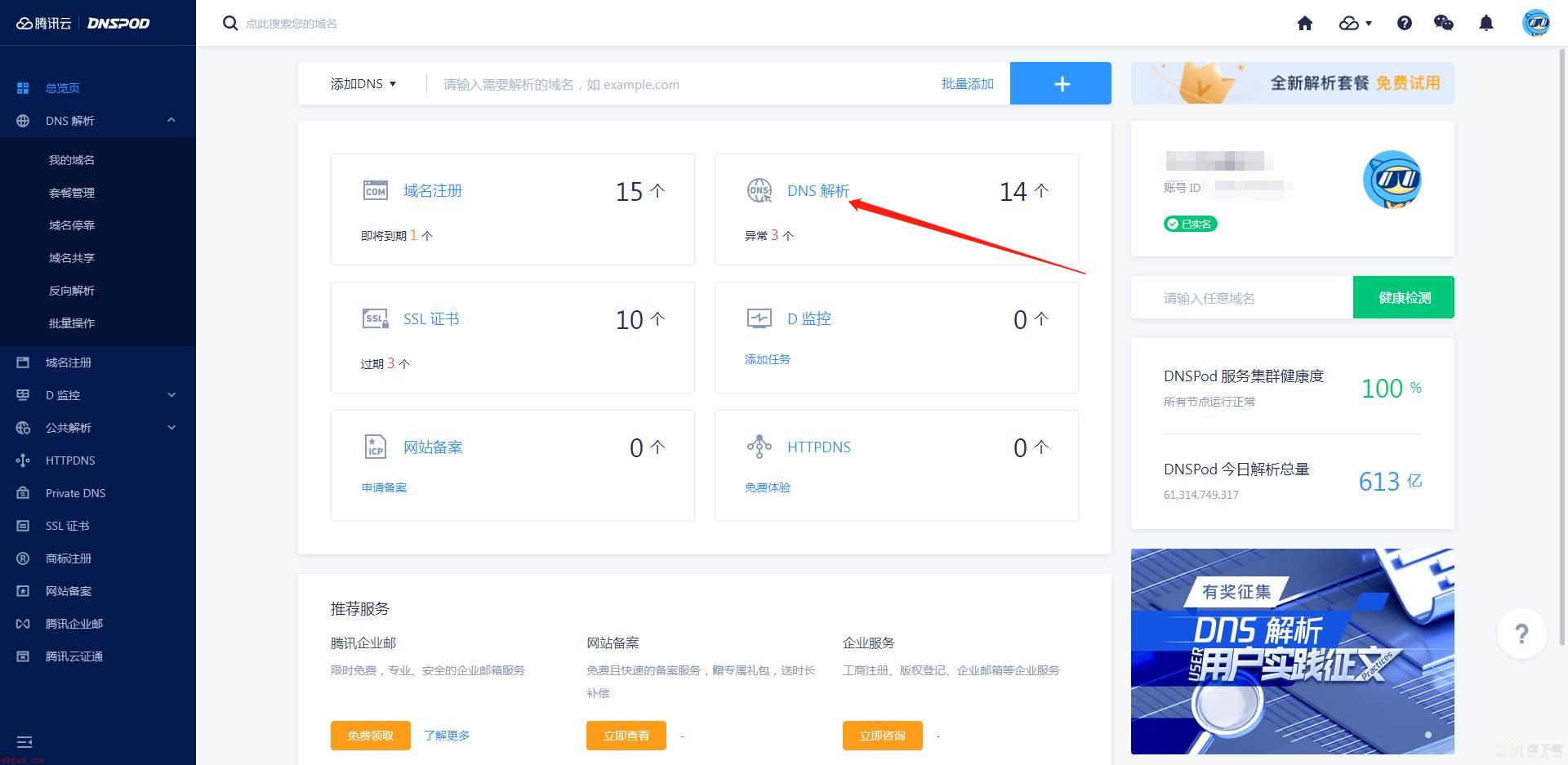Open the user avatar in top right corner
This screenshot has height=765, width=1568.
click(x=1536, y=23)
